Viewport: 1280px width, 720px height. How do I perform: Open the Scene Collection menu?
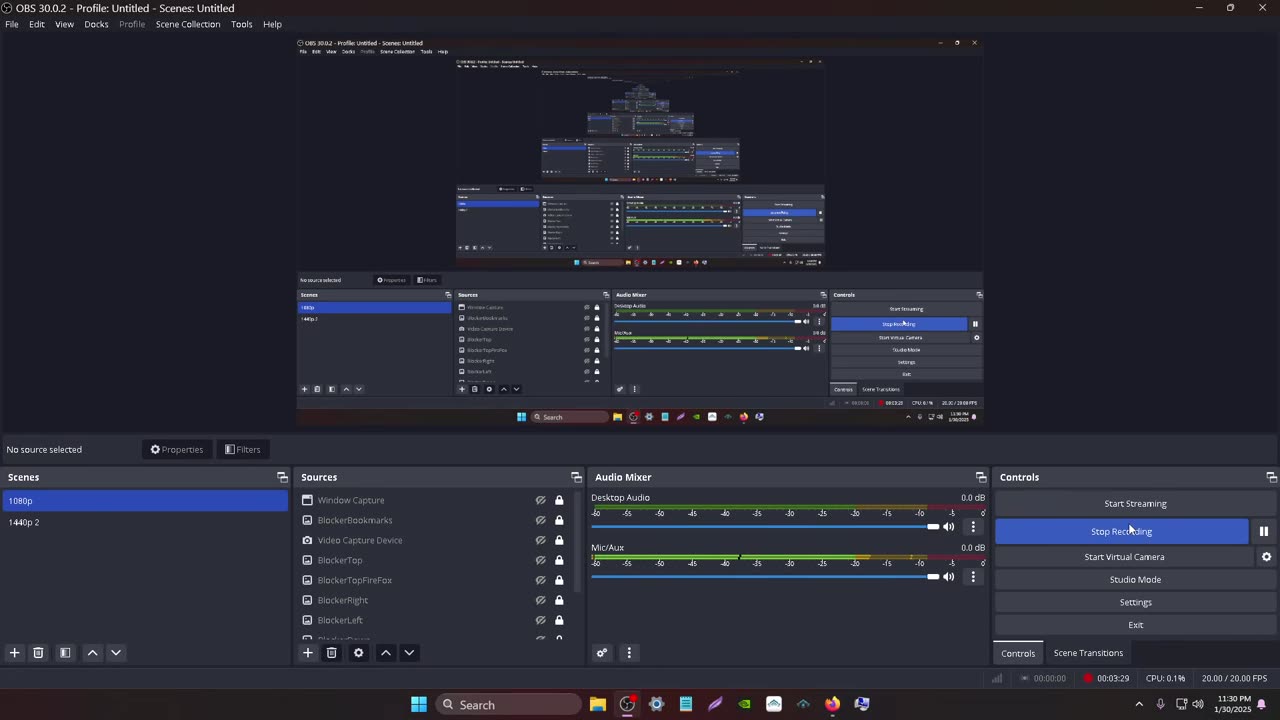[x=188, y=24]
